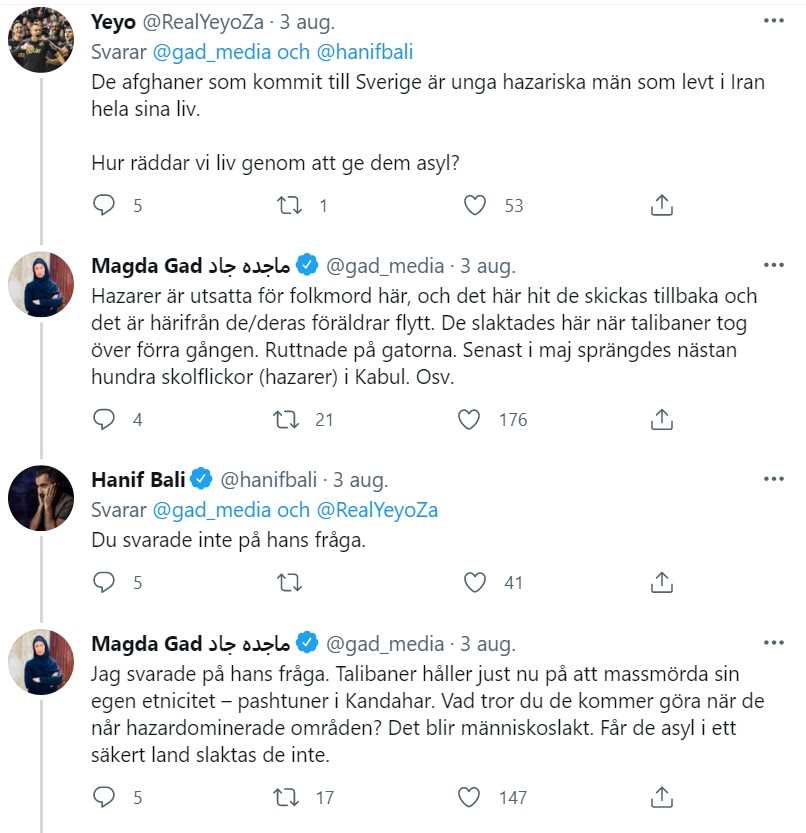Retweet Hanif Bali's reply tweet

[288, 582]
